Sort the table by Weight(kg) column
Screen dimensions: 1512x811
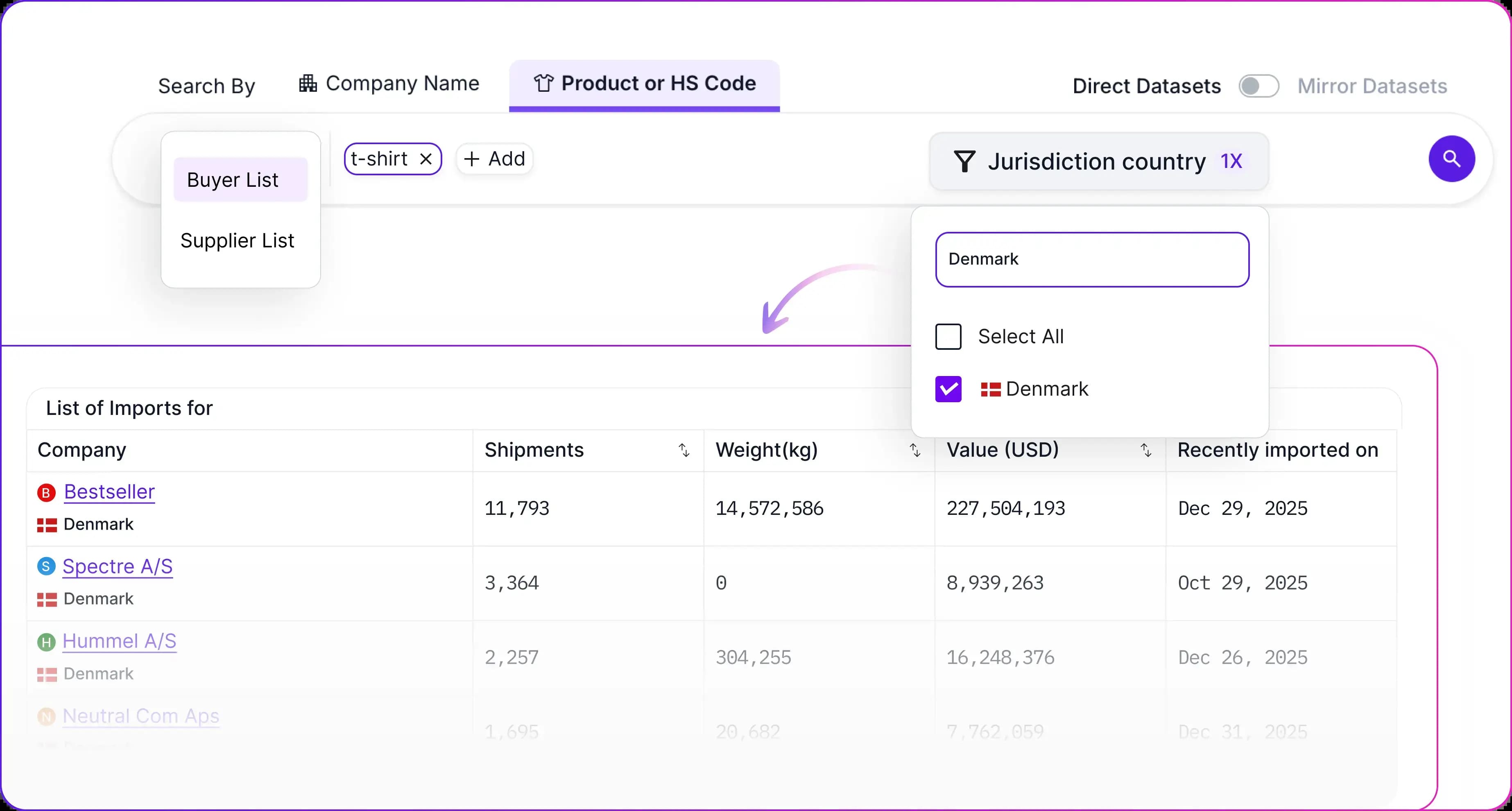pyautogui.click(x=914, y=451)
